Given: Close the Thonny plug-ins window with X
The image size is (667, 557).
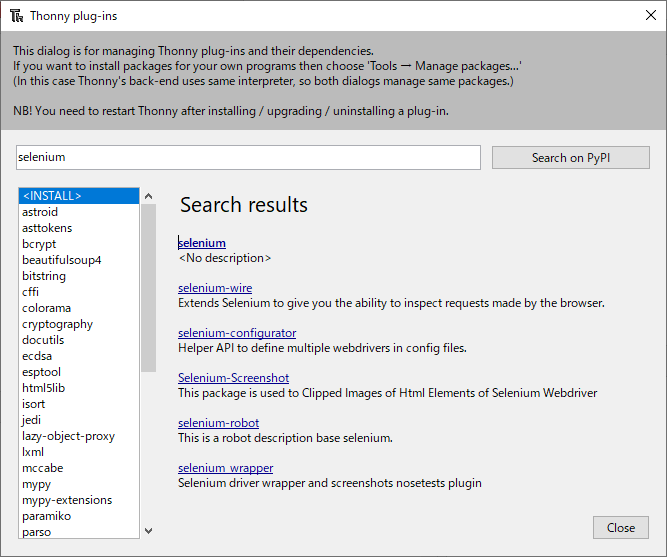Looking at the screenshot, I should click(x=650, y=15).
